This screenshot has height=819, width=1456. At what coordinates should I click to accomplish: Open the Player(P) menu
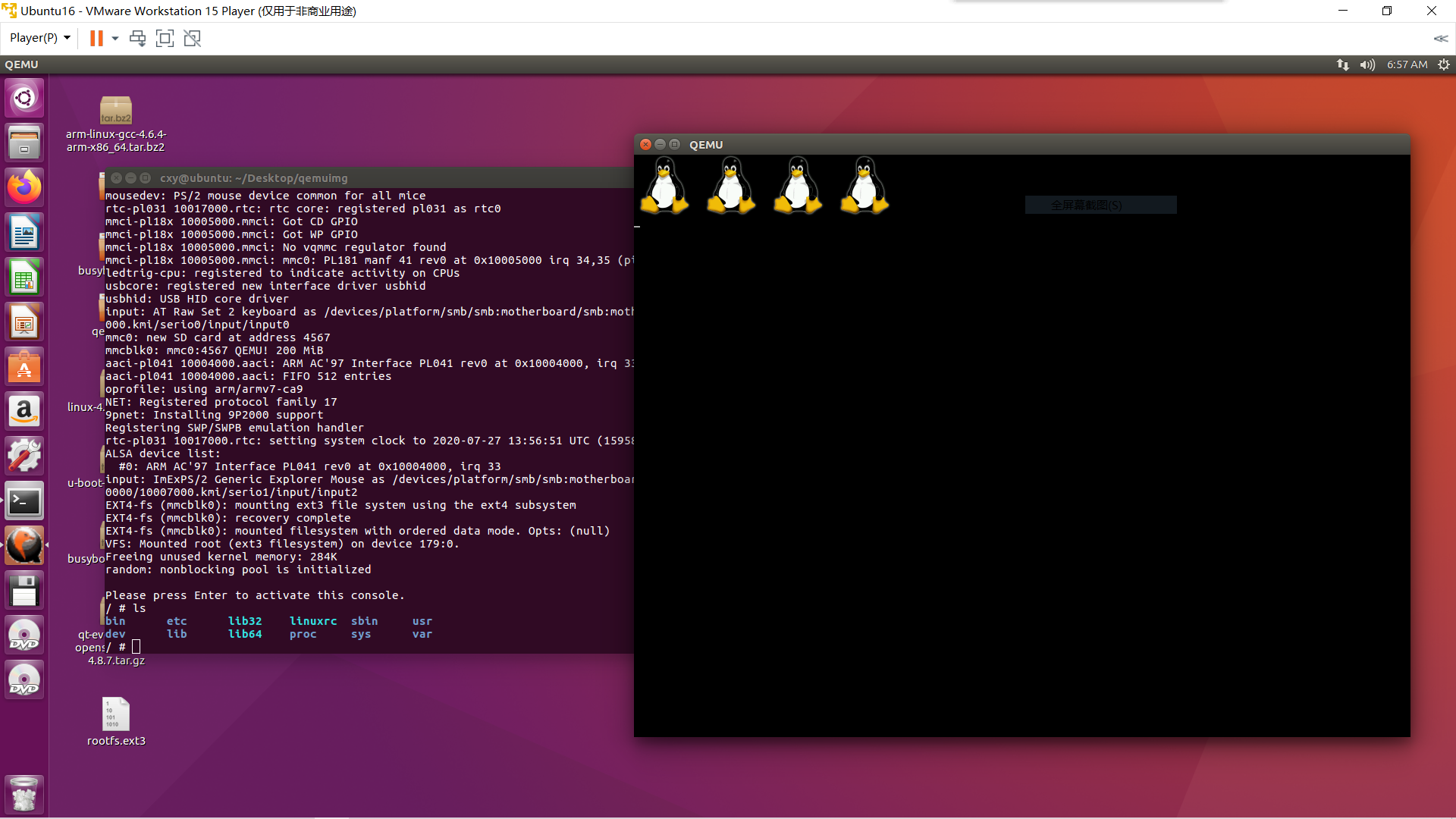click(39, 38)
